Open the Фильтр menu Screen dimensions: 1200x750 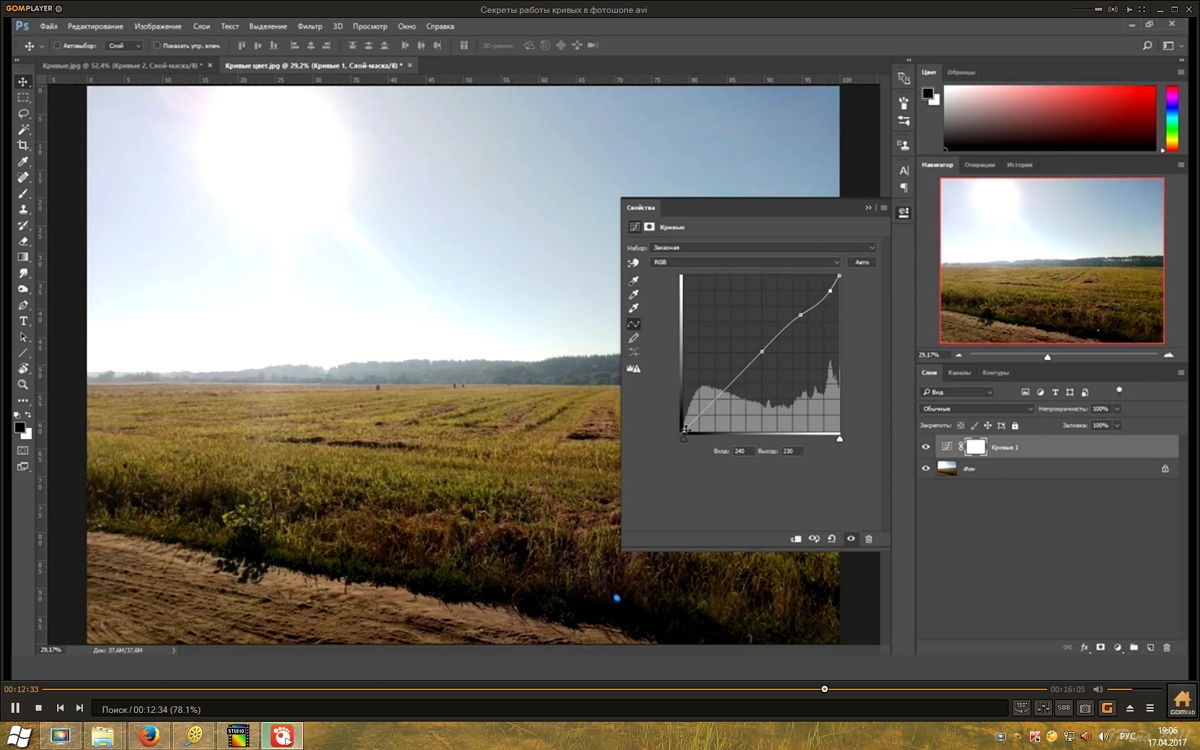pyautogui.click(x=310, y=26)
